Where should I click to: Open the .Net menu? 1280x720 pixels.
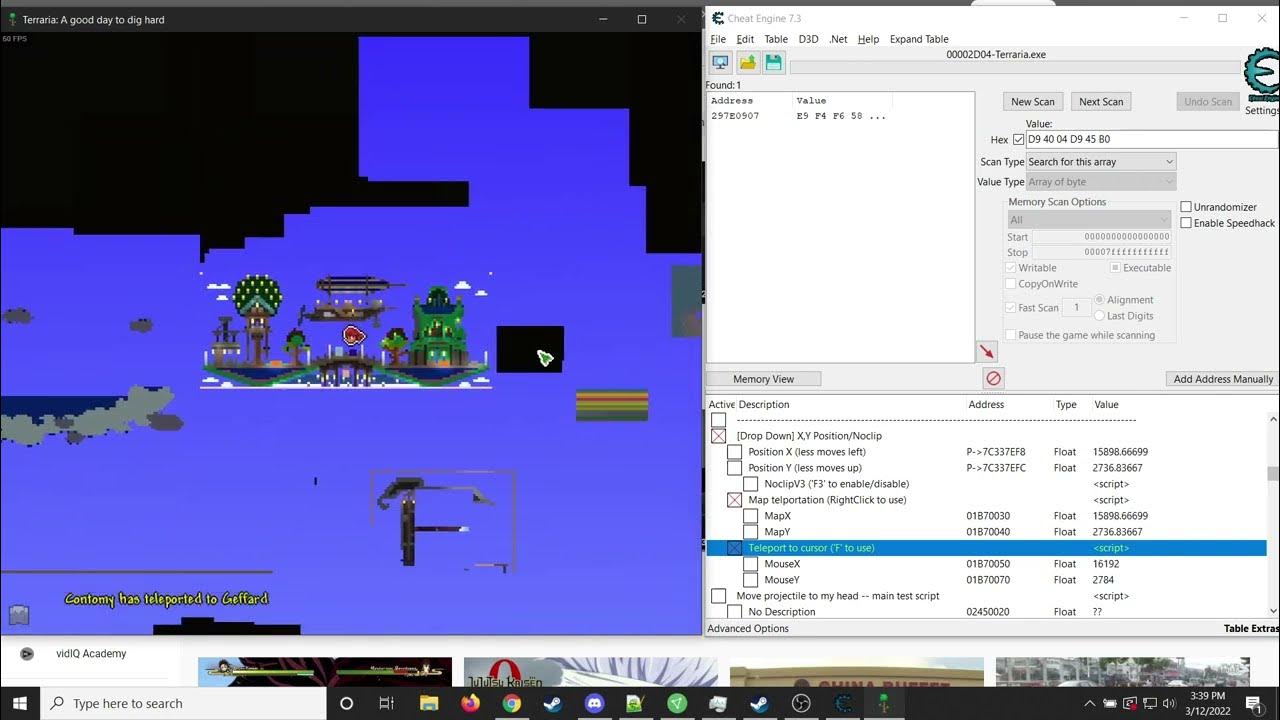(x=838, y=39)
